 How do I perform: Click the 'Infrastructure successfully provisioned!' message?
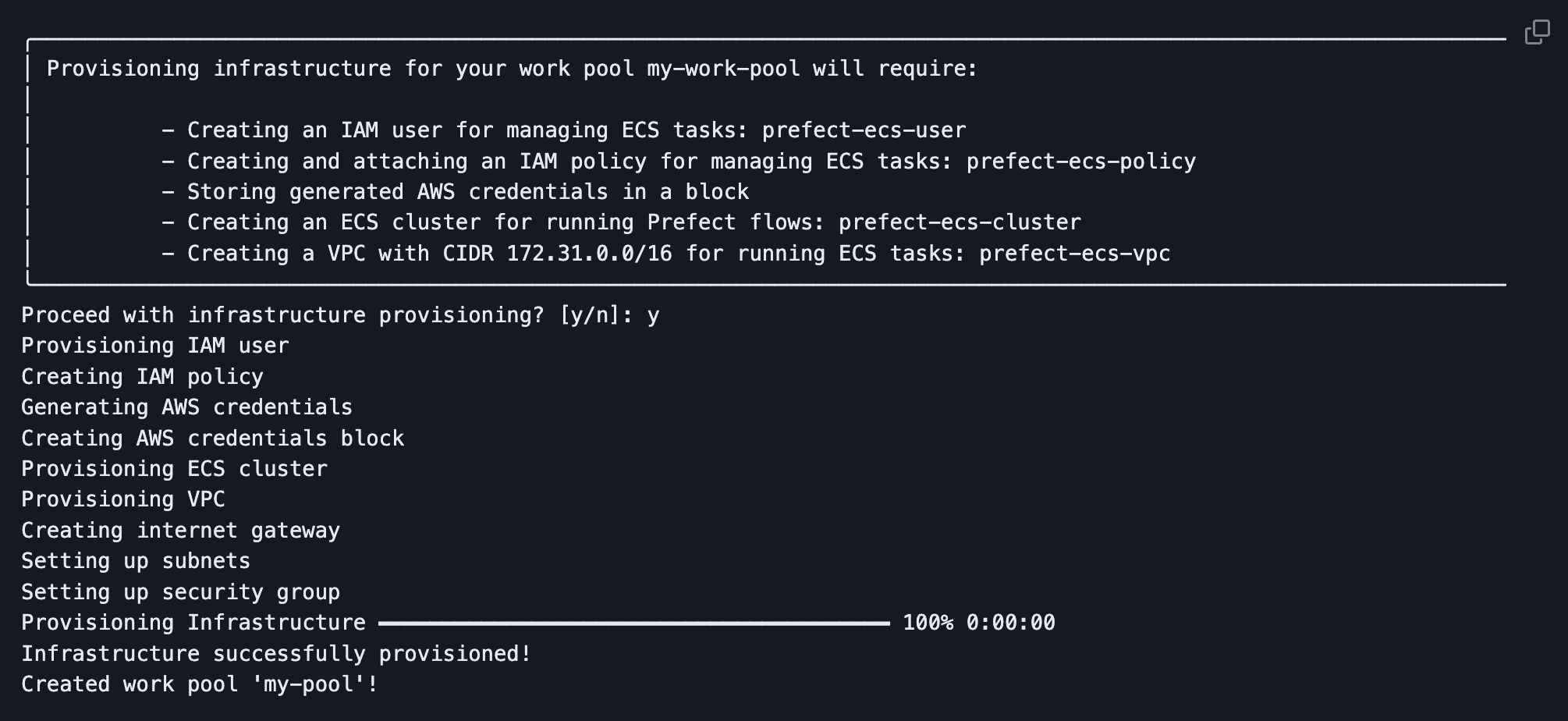click(x=276, y=654)
